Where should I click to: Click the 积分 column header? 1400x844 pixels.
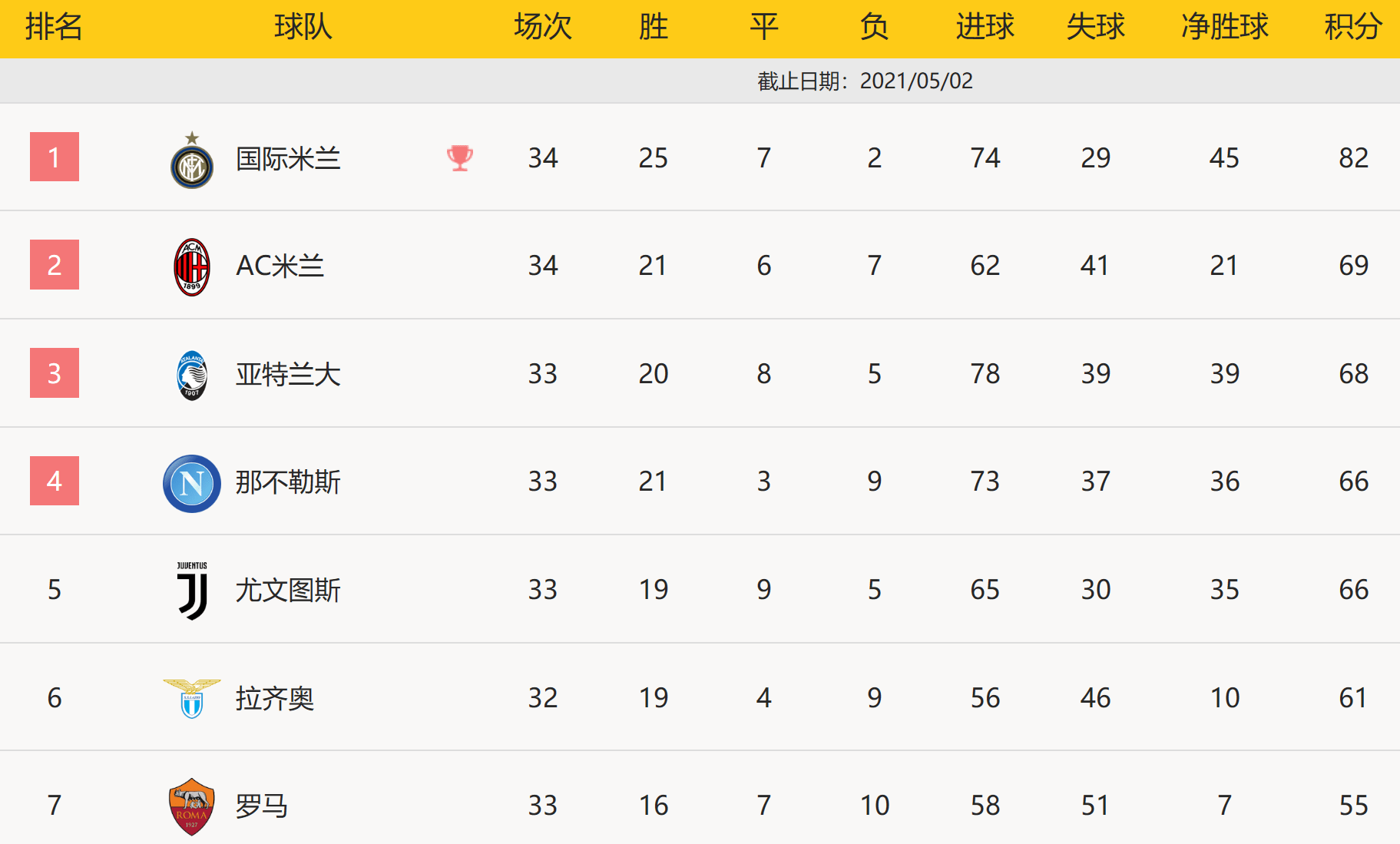tap(1353, 27)
